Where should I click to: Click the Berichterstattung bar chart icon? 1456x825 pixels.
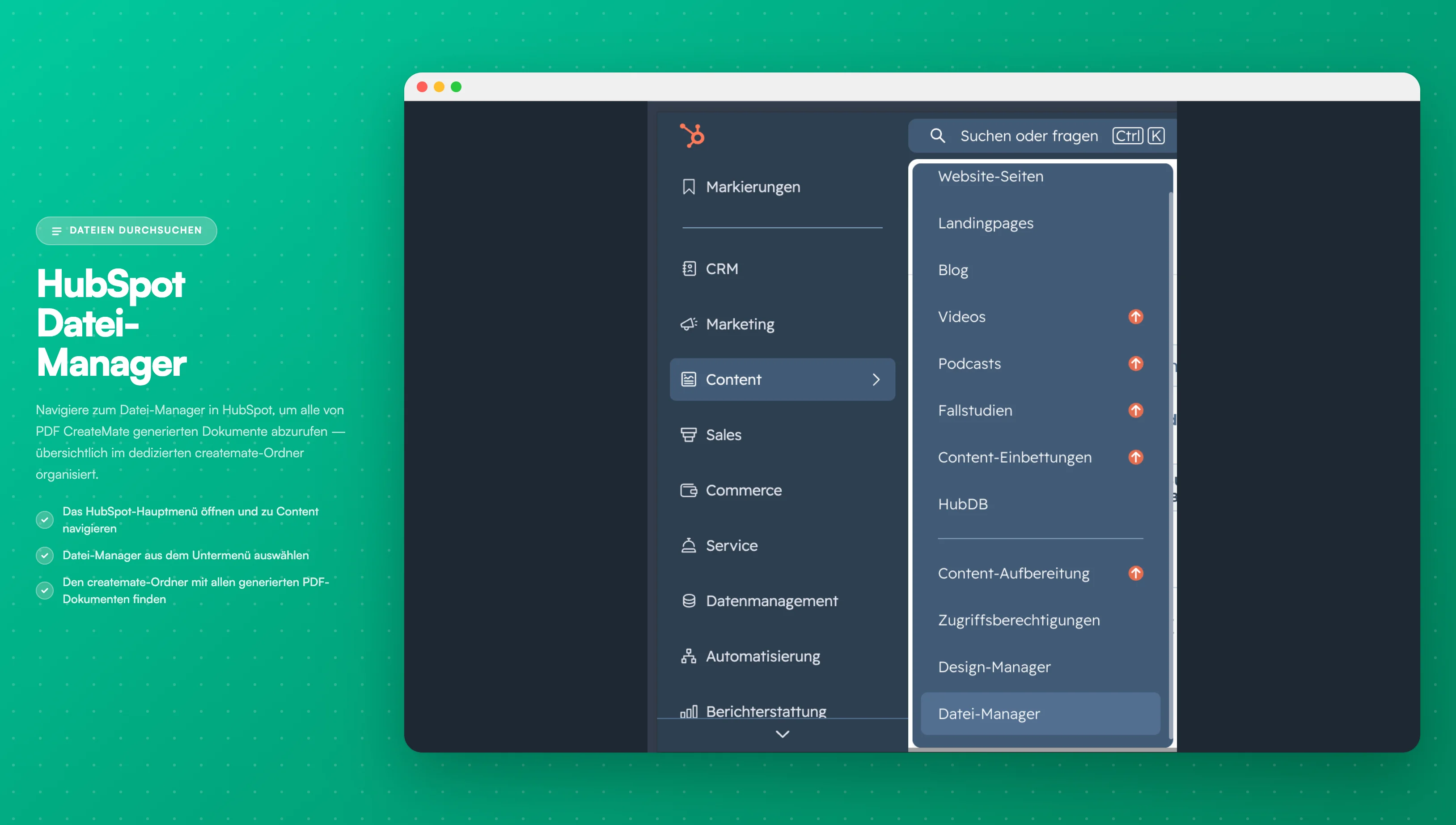(x=689, y=712)
